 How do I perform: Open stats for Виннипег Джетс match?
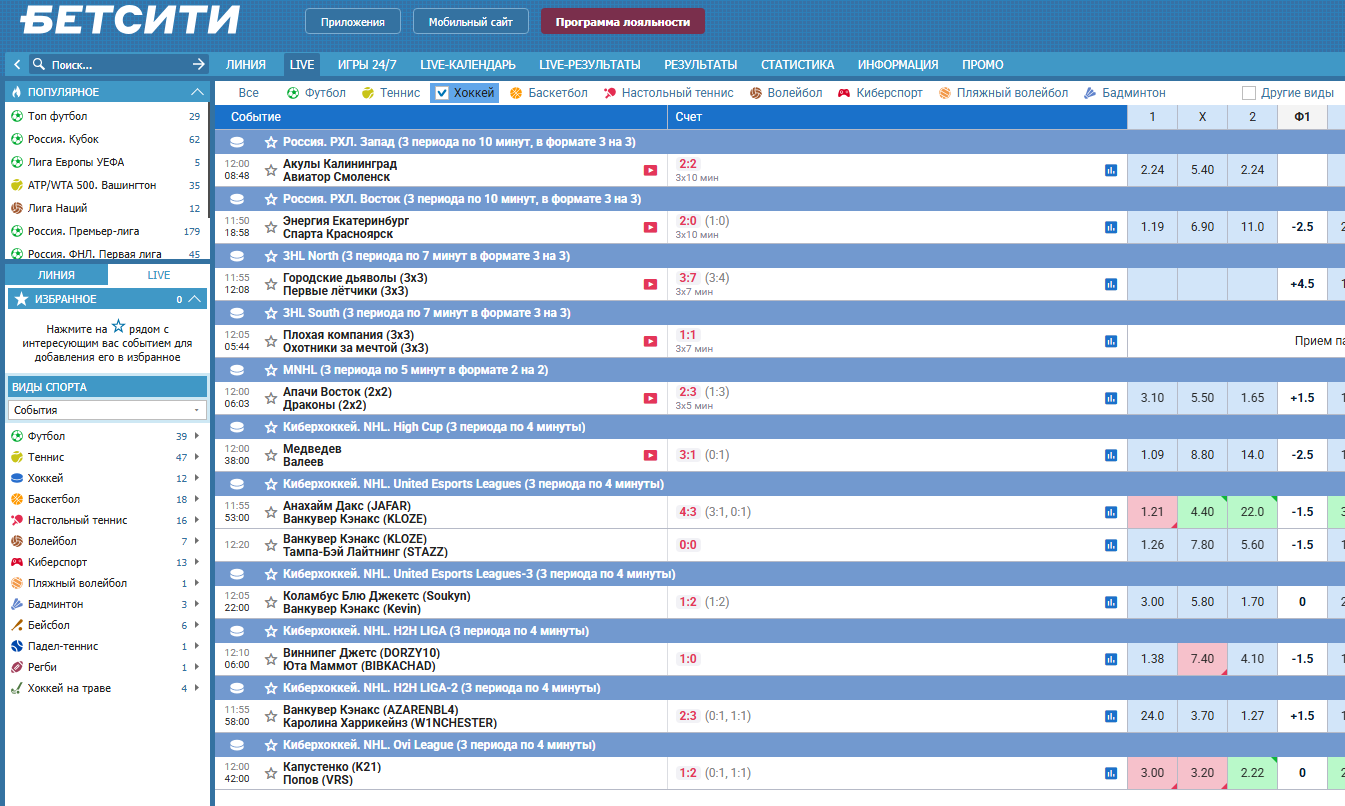pyautogui.click(x=1111, y=659)
